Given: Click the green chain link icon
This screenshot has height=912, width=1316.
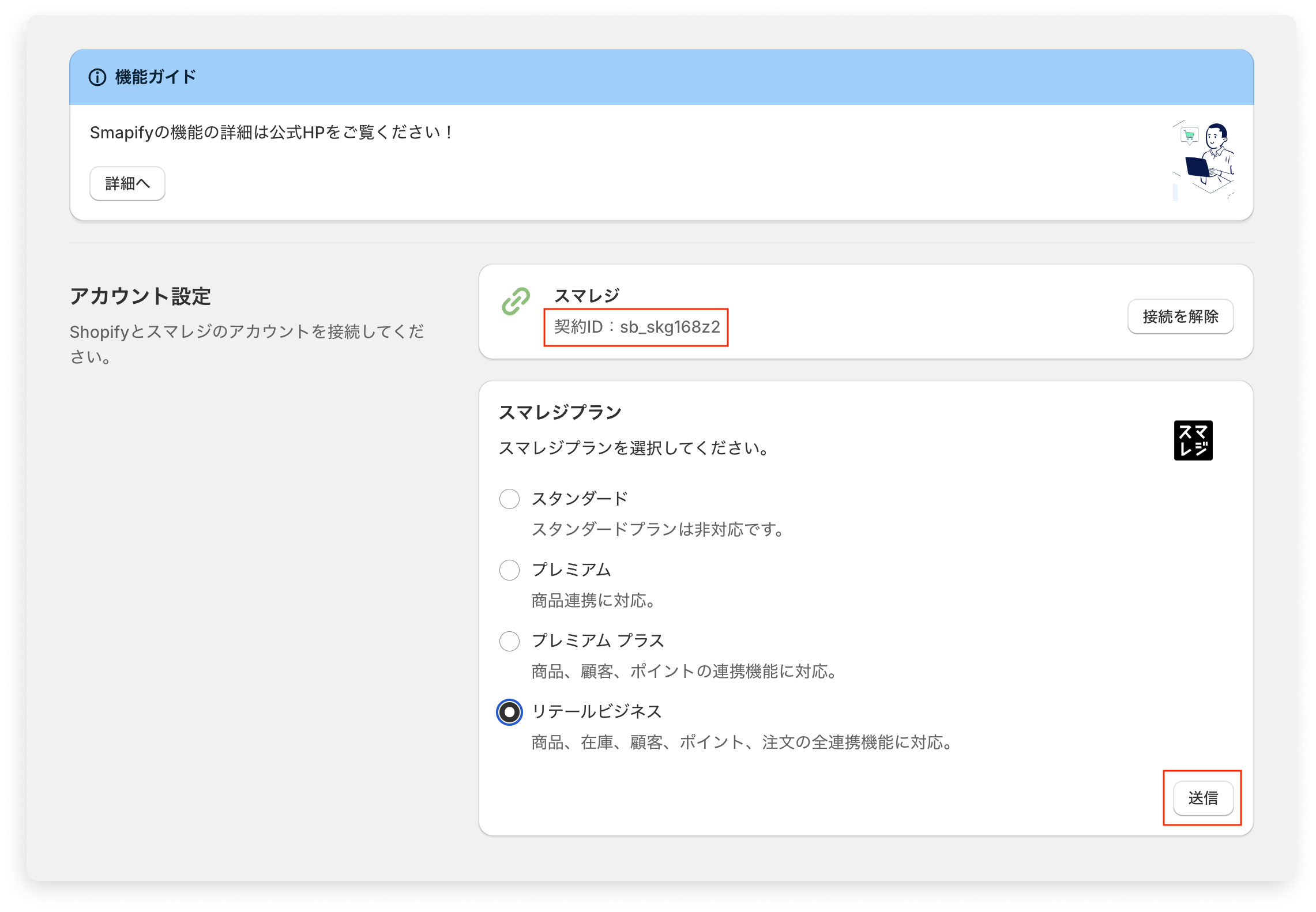Looking at the screenshot, I should click(x=516, y=302).
